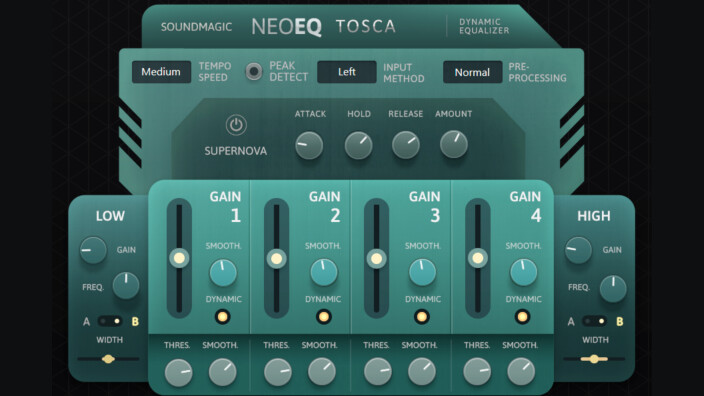
Task: Toggle the Dynamic LED for Gain 4
Action: click(522, 317)
